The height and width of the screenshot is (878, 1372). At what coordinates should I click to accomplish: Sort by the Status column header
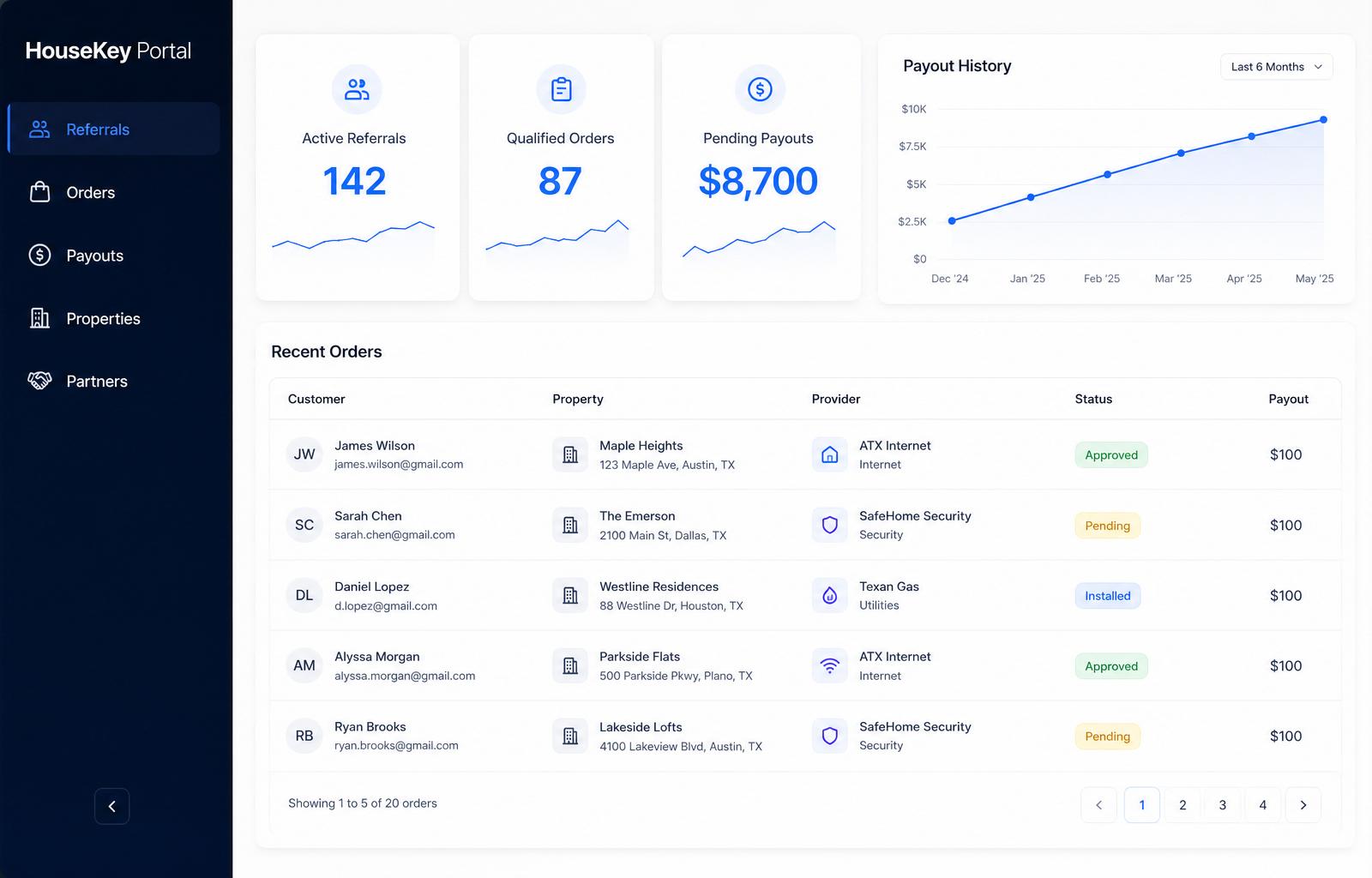pos(1093,399)
